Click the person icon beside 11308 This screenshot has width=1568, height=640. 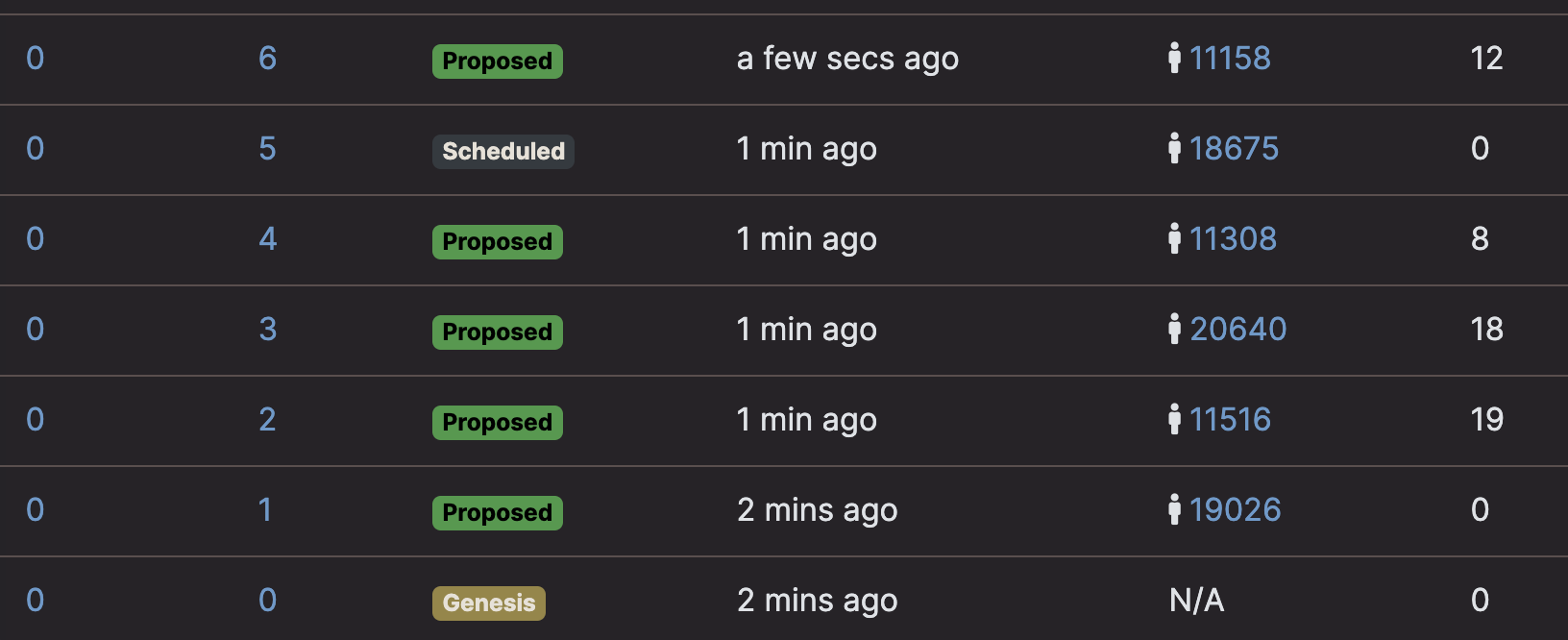pyautogui.click(x=1174, y=238)
